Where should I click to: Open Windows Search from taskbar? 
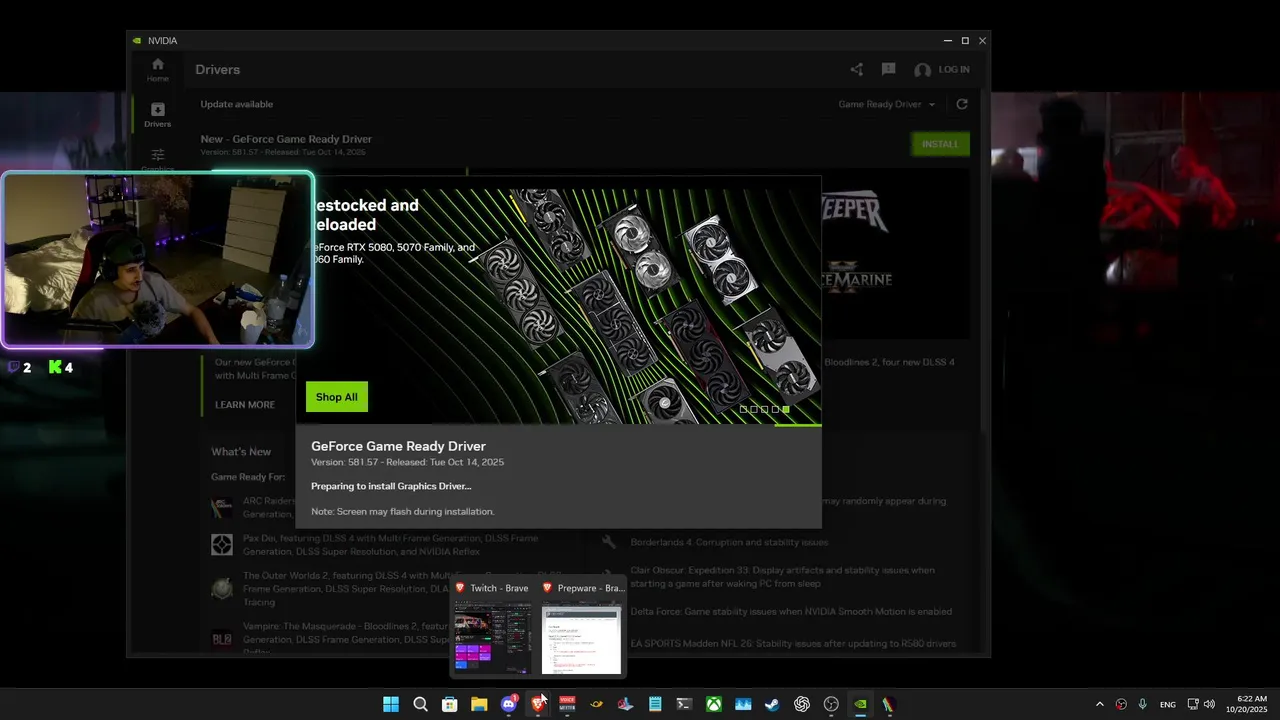[420, 704]
